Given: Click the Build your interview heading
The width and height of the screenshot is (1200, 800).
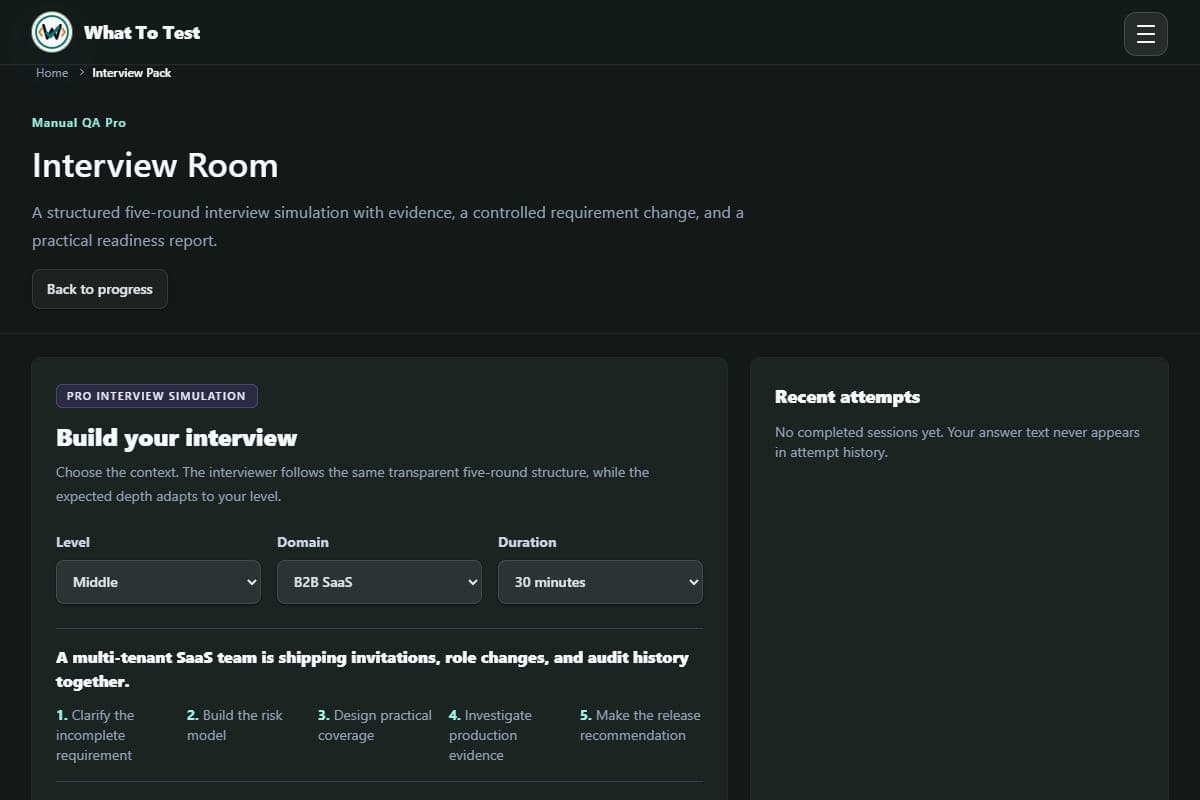Looking at the screenshot, I should [177, 438].
